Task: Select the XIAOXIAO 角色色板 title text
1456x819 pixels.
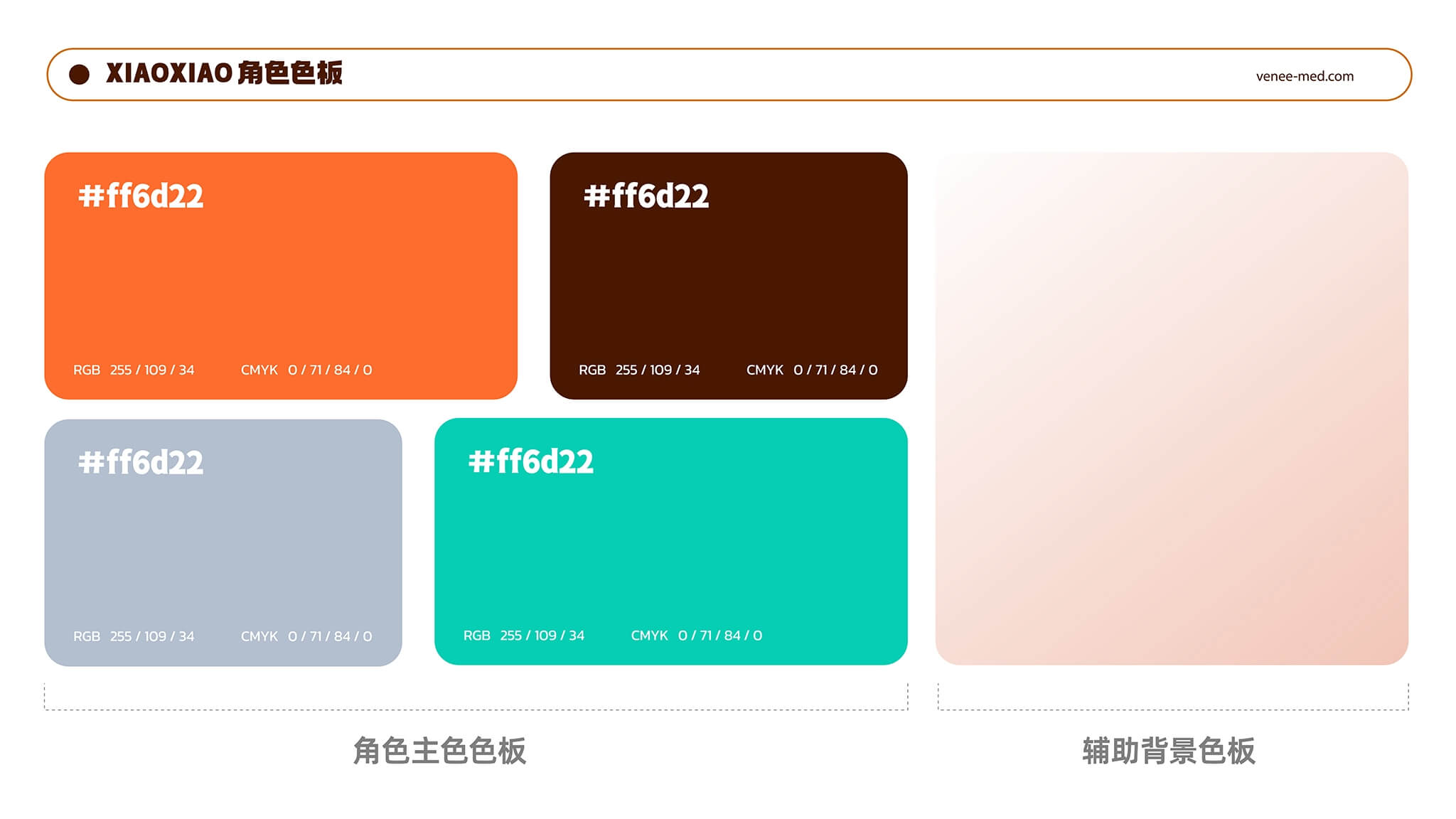Action: [224, 73]
